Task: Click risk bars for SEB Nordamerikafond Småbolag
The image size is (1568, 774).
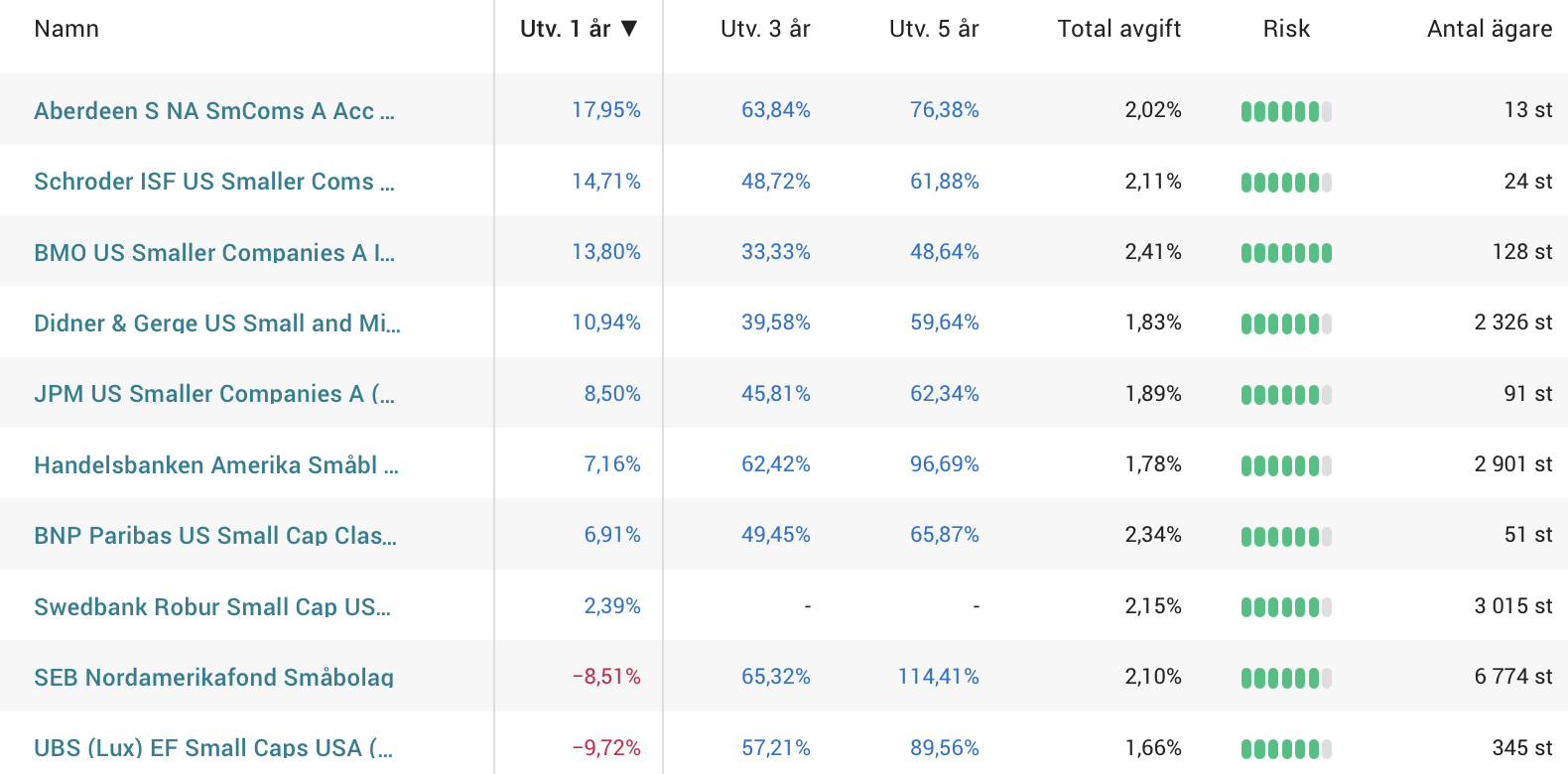Action: pos(1285,678)
